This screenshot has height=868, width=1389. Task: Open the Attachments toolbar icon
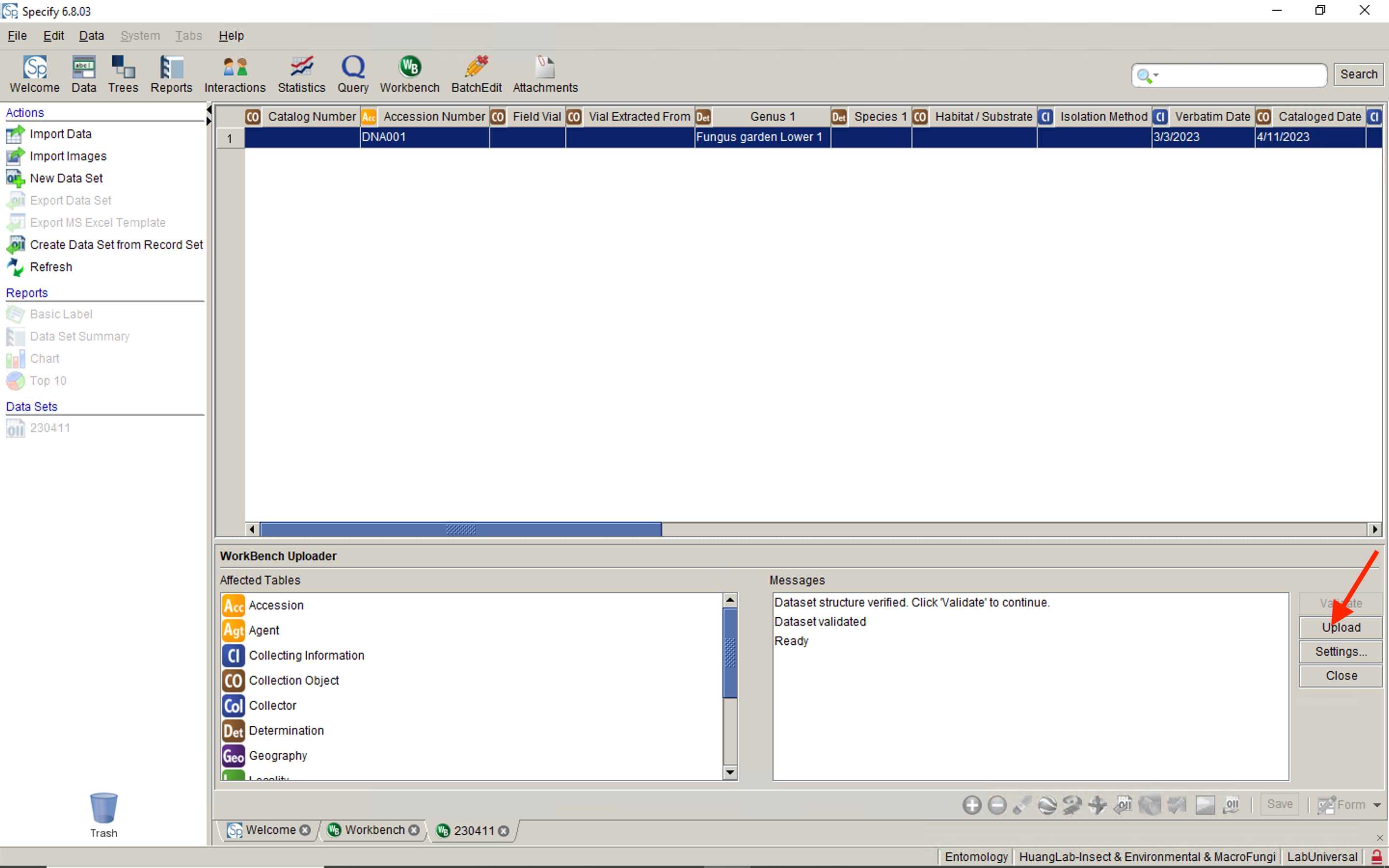coord(545,74)
